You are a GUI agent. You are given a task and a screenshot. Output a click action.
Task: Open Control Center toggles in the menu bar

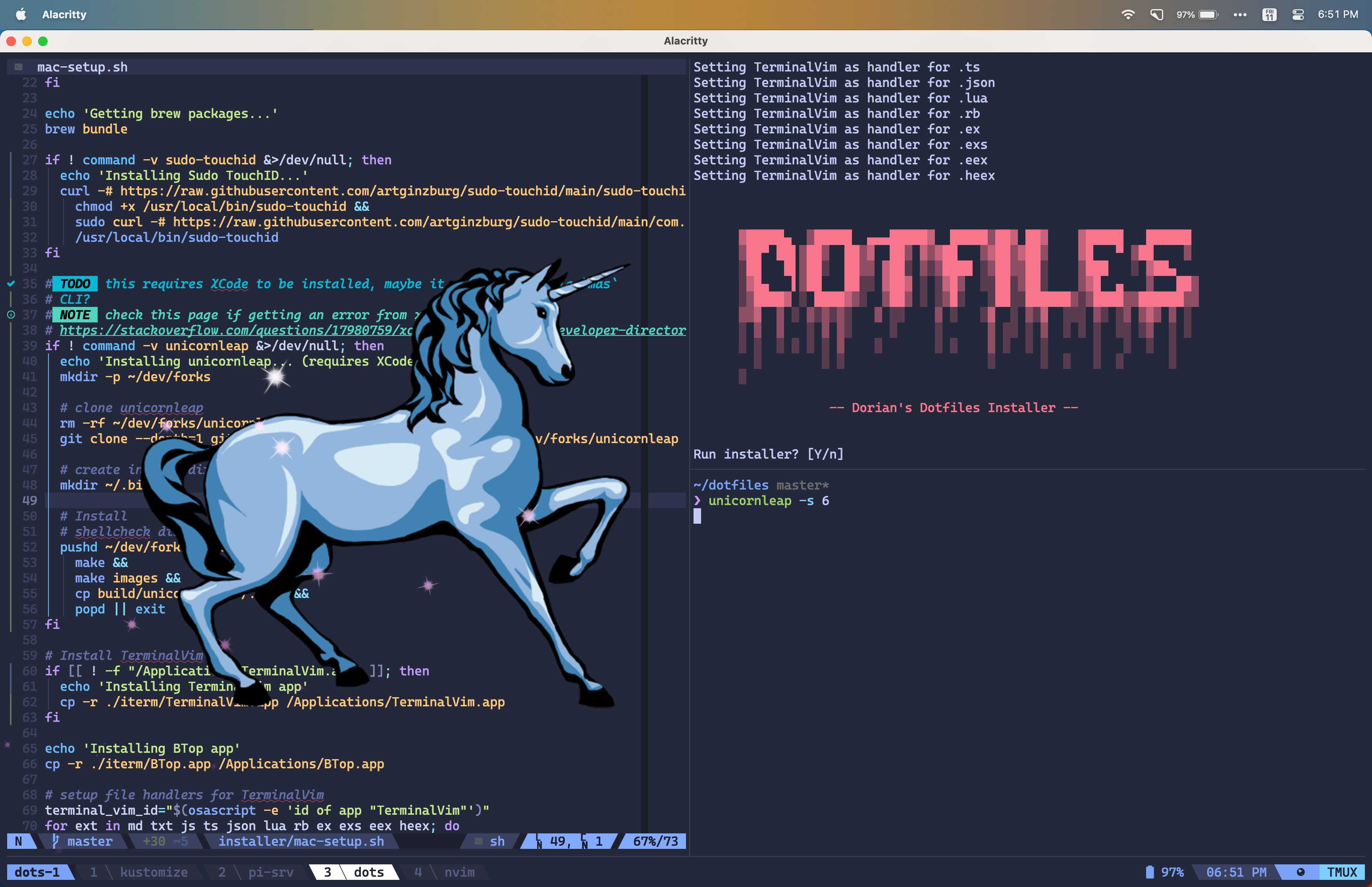1298,14
